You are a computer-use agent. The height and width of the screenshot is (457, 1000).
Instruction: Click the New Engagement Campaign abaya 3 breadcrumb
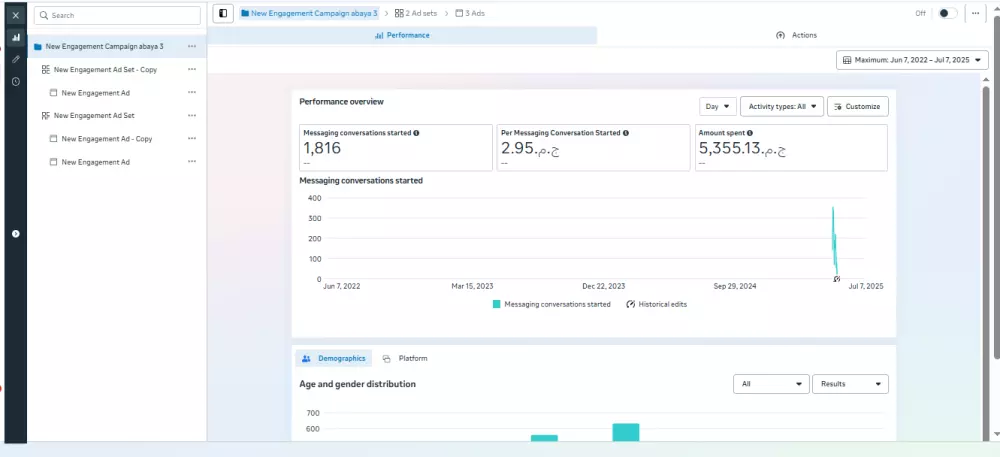click(309, 13)
